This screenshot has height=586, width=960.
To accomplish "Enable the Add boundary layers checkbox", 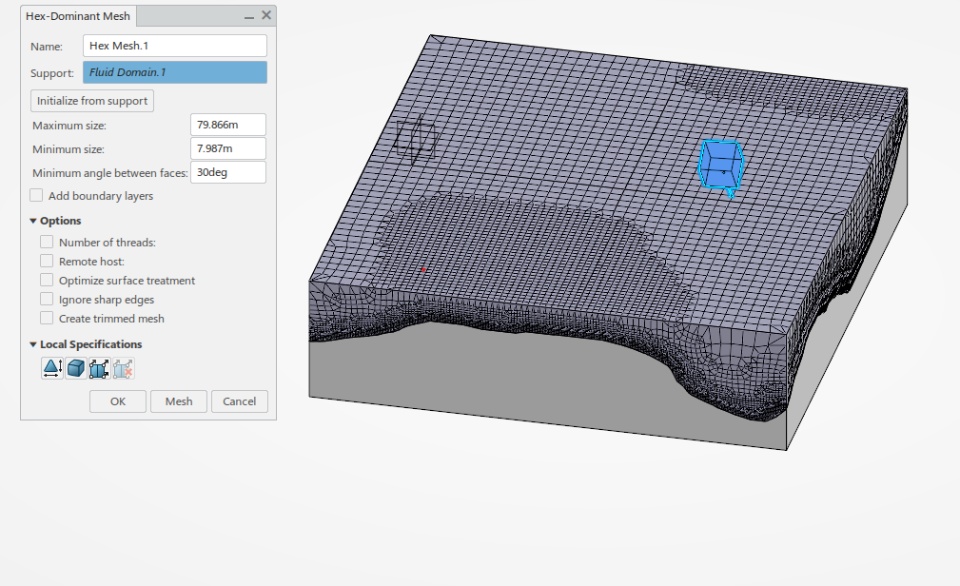I will [x=36, y=195].
